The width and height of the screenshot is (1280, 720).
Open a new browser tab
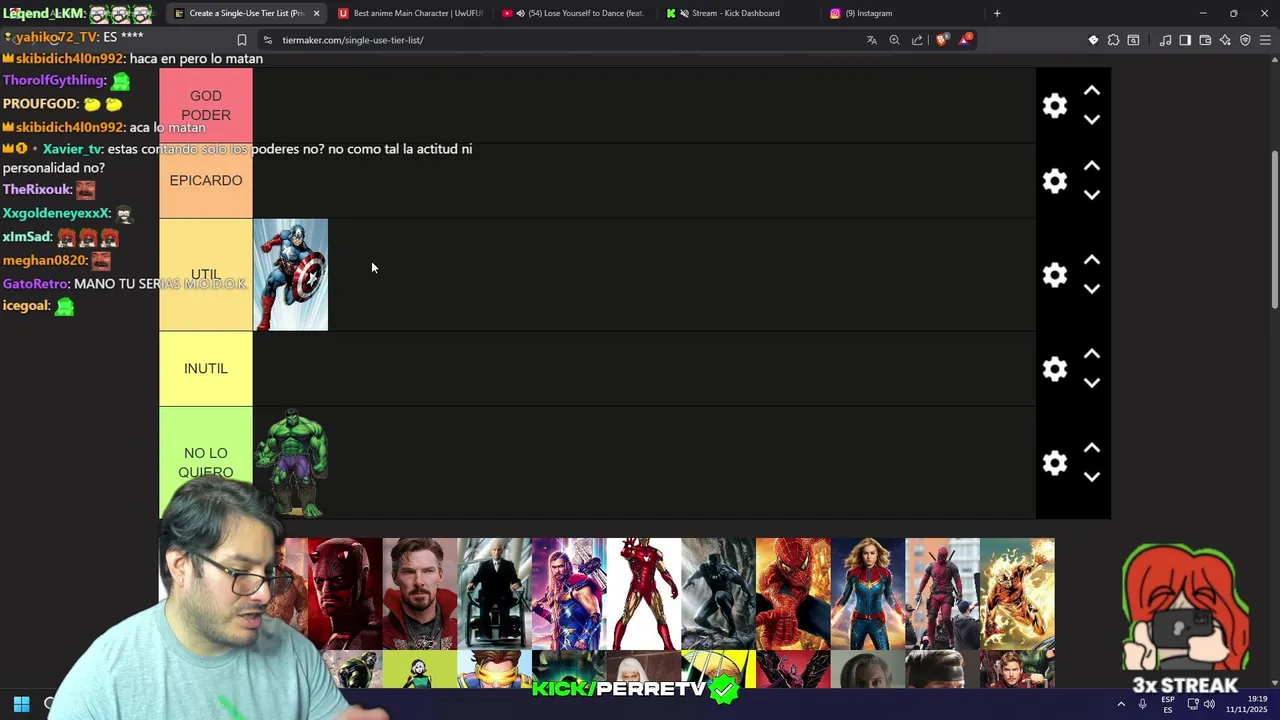click(997, 13)
